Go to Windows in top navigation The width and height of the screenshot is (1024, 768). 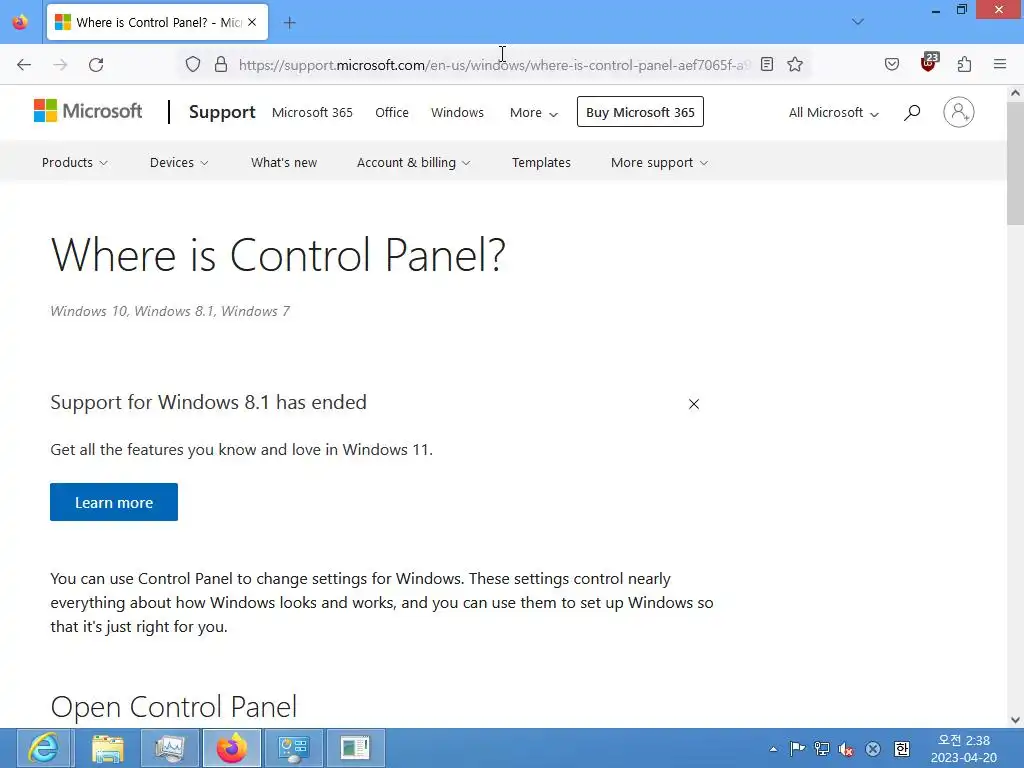[457, 112]
